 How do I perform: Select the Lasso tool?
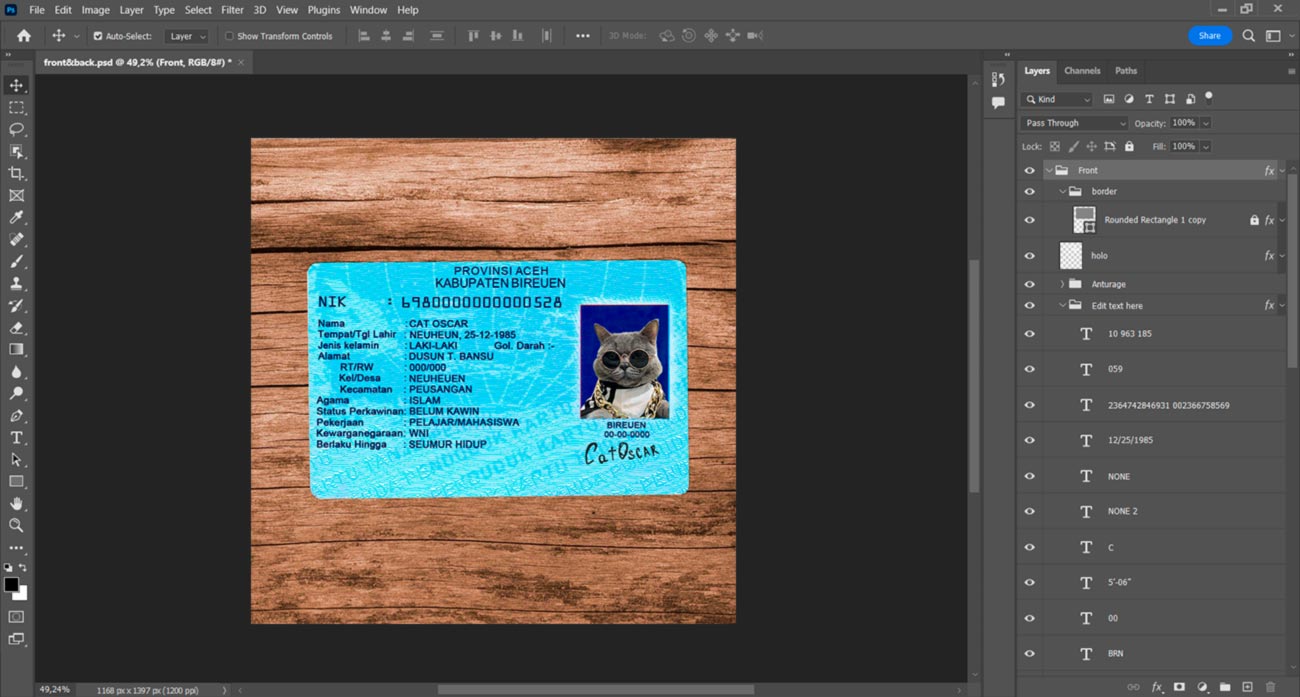point(16,129)
